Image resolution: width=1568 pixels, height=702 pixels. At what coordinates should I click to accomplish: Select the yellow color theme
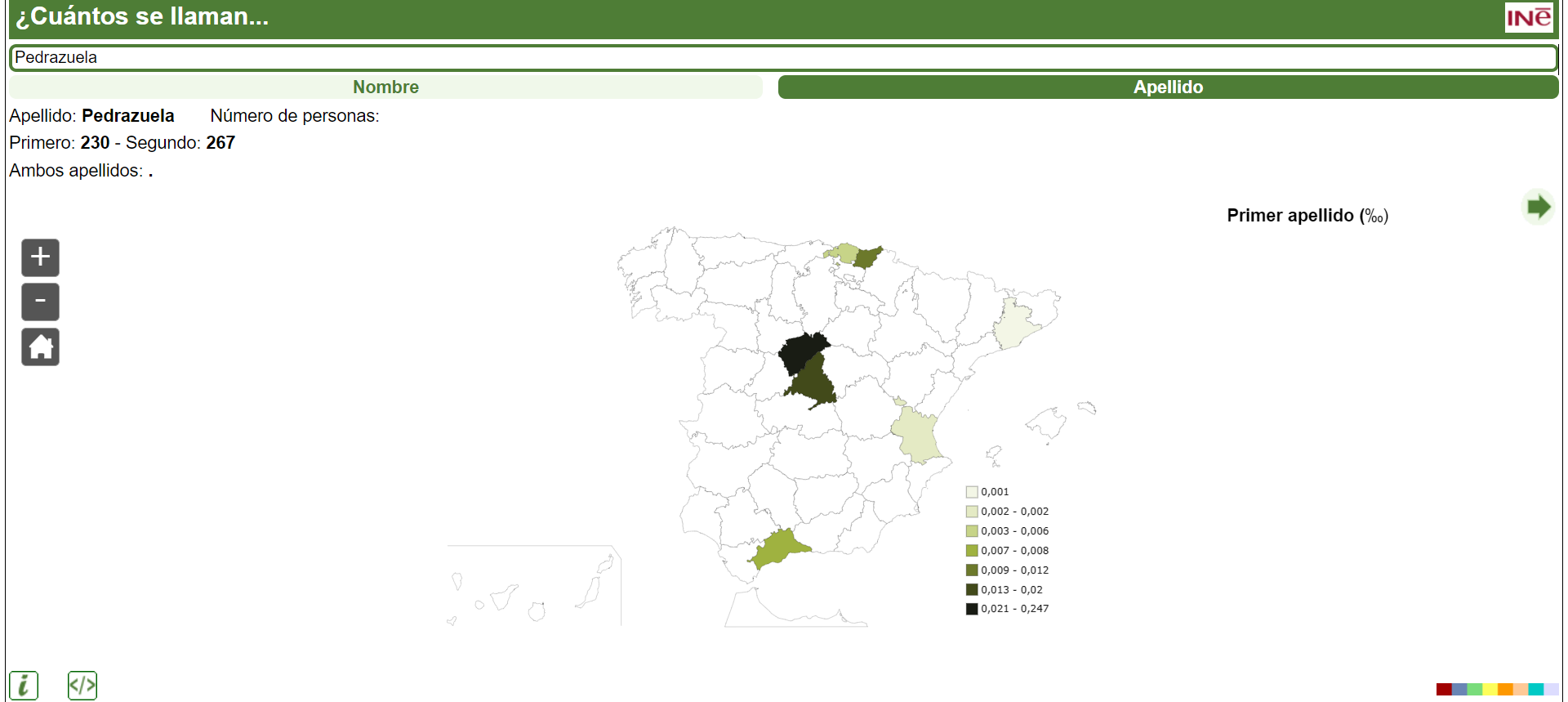pyautogui.click(x=1490, y=689)
